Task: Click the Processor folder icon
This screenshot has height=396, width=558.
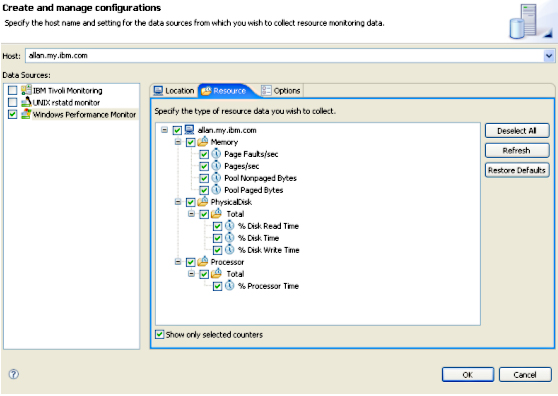Action: (203, 262)
